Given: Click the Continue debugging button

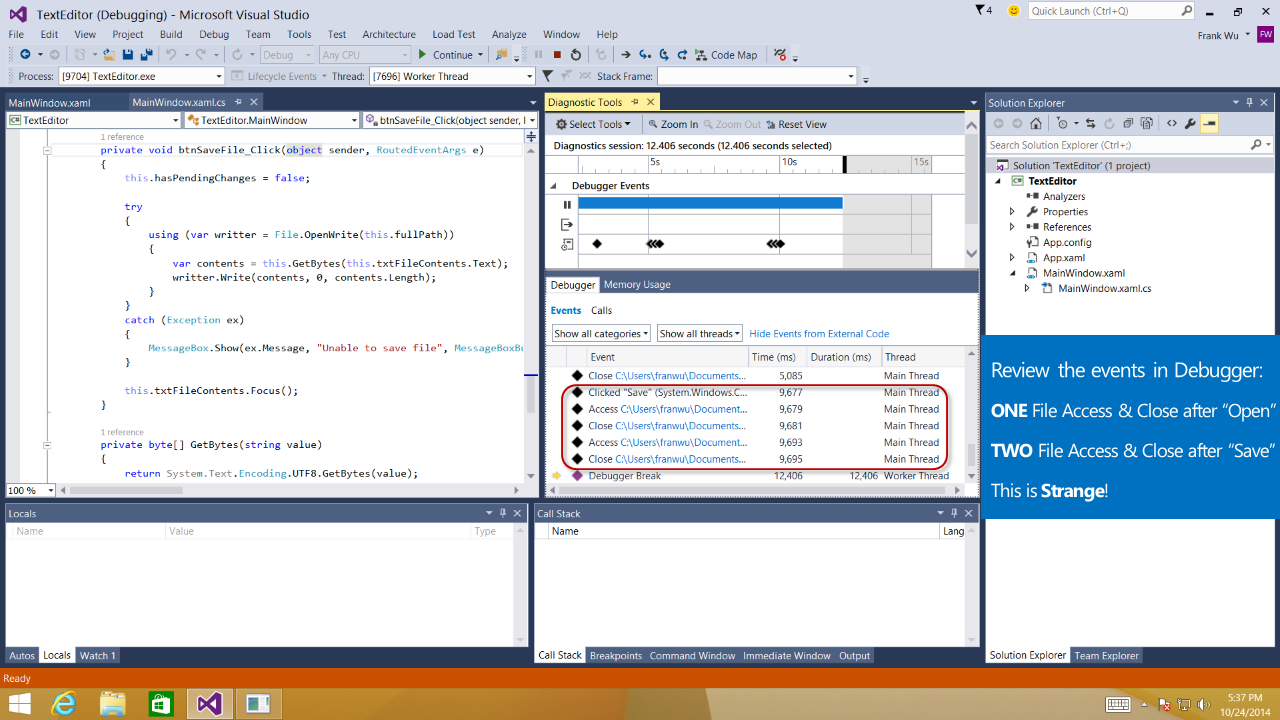Looking at the screenshot, I should [445, 55].
